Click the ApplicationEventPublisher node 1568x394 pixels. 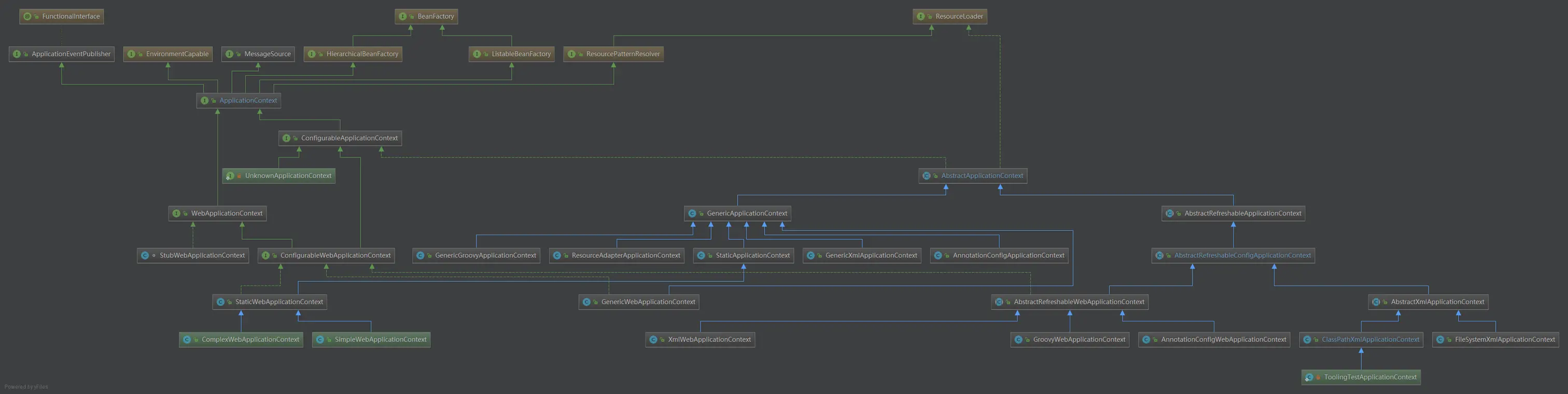point(62,54)
